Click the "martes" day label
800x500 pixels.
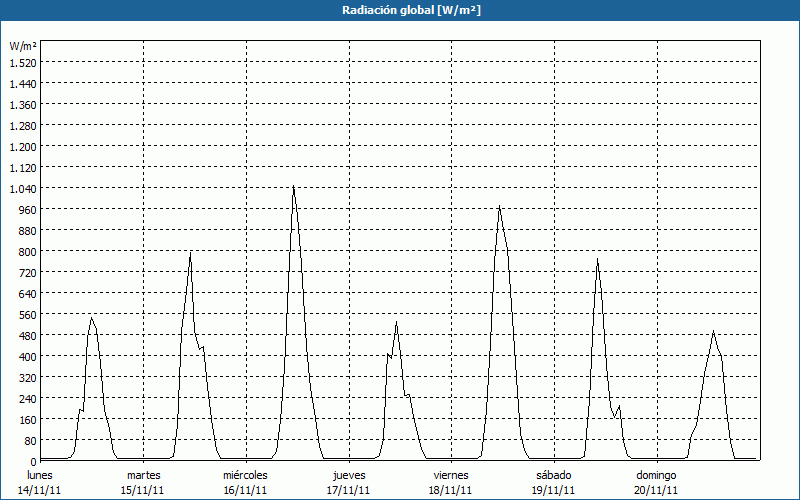[144, 475]
